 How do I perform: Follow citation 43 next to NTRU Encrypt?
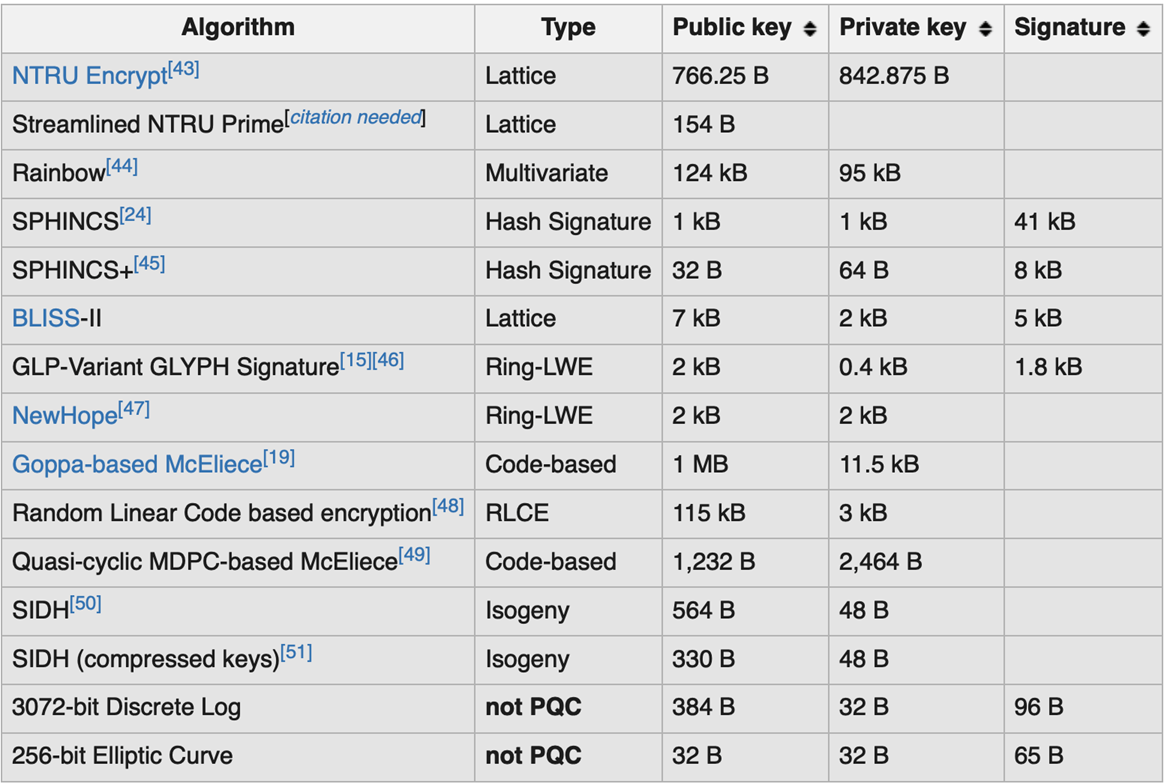184,70
